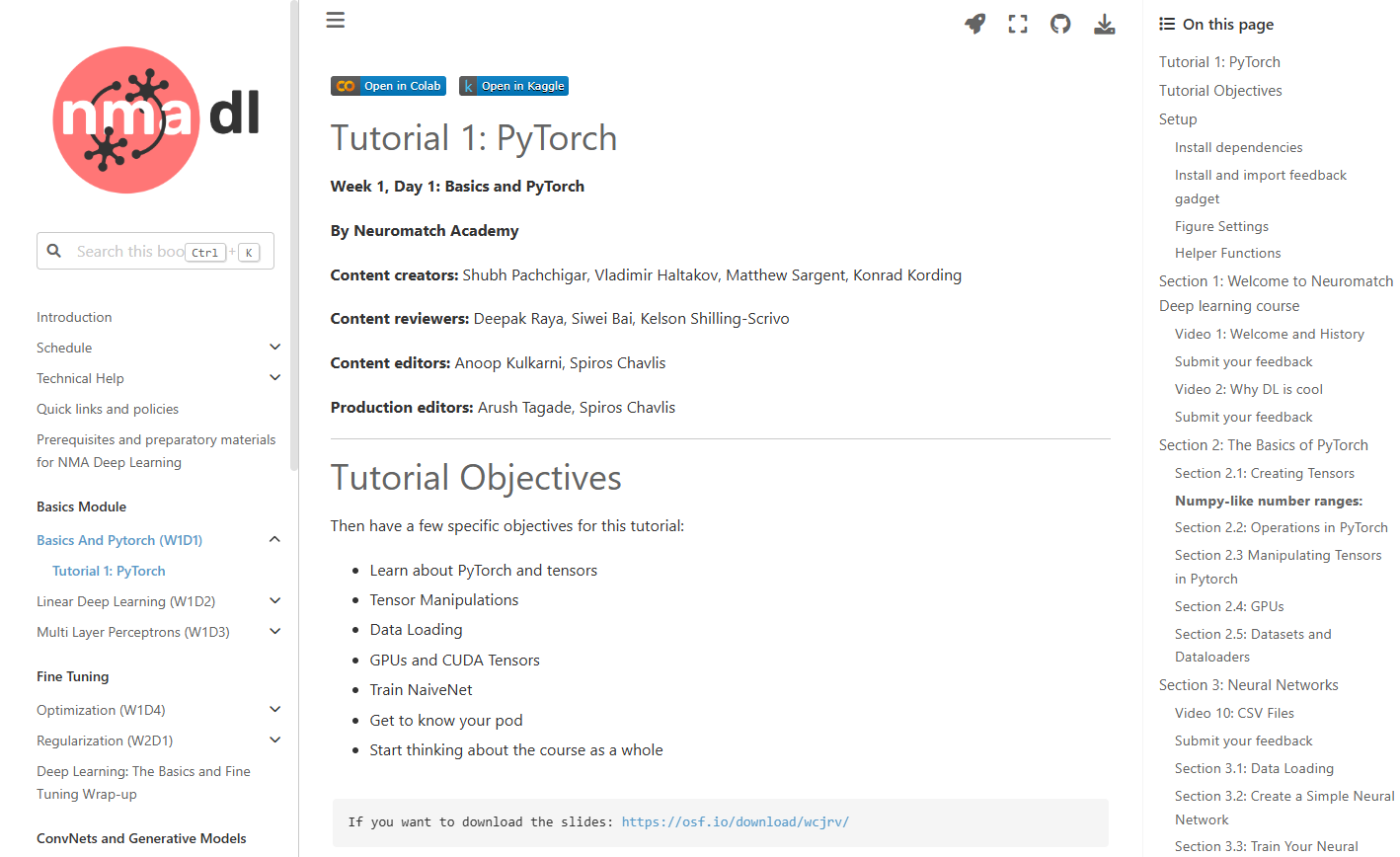Expand the Technical Help chevron
Screen dimensions: 1400x857
tap(274, 378)
